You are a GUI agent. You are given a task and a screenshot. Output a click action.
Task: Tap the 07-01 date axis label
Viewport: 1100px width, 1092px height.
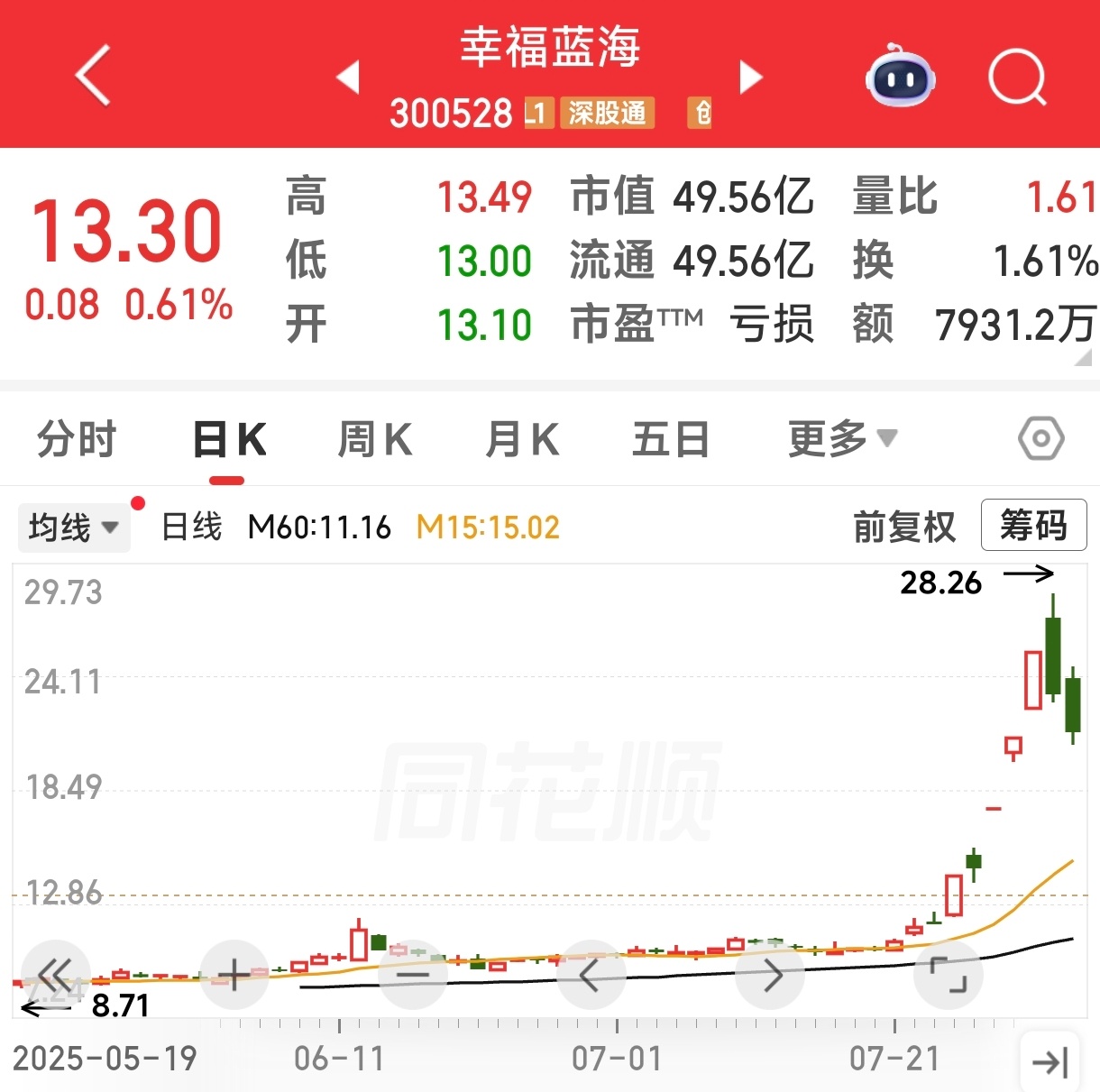click(617, 1058)
